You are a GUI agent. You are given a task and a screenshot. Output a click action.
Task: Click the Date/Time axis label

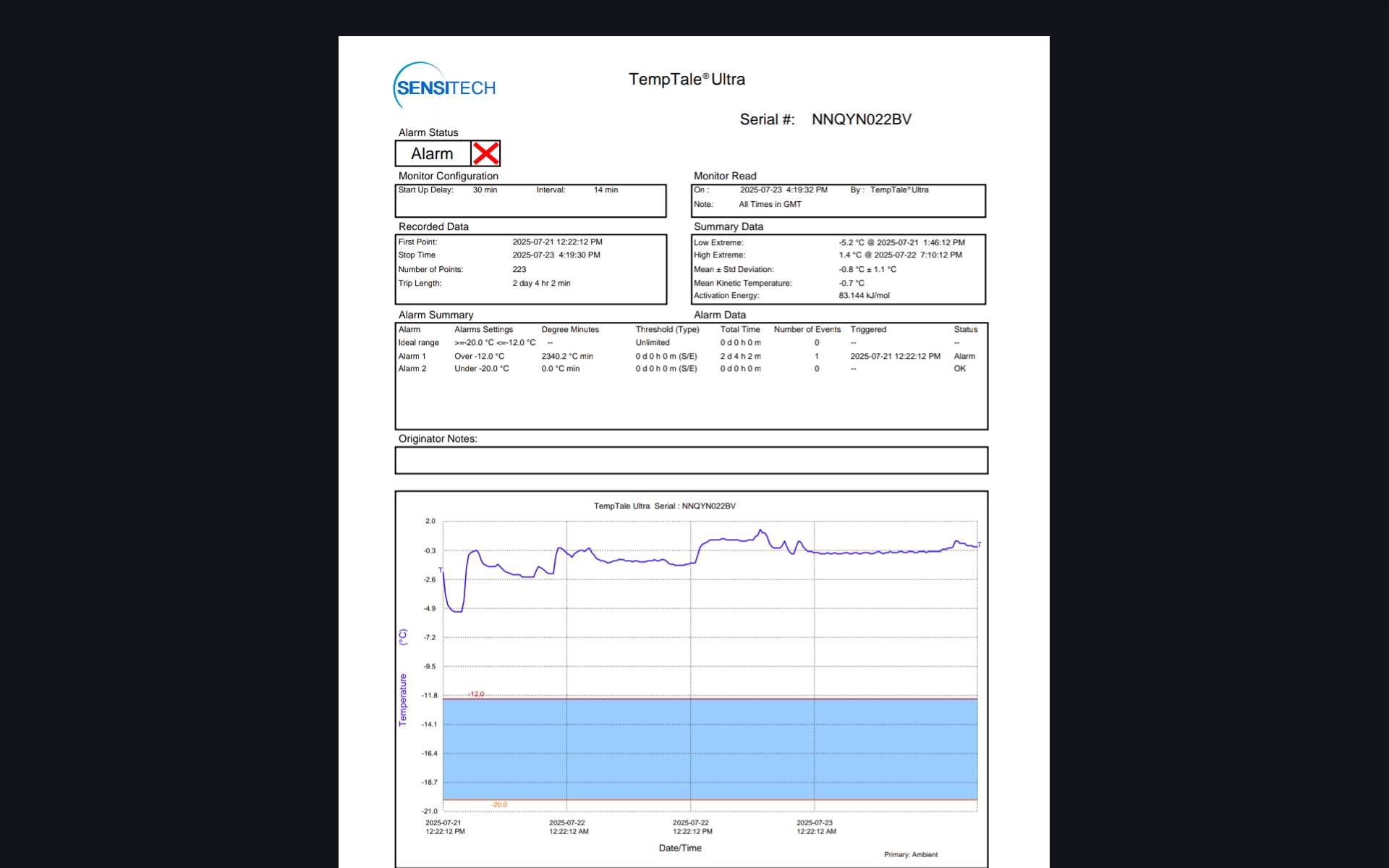click(x=679, y=848)
